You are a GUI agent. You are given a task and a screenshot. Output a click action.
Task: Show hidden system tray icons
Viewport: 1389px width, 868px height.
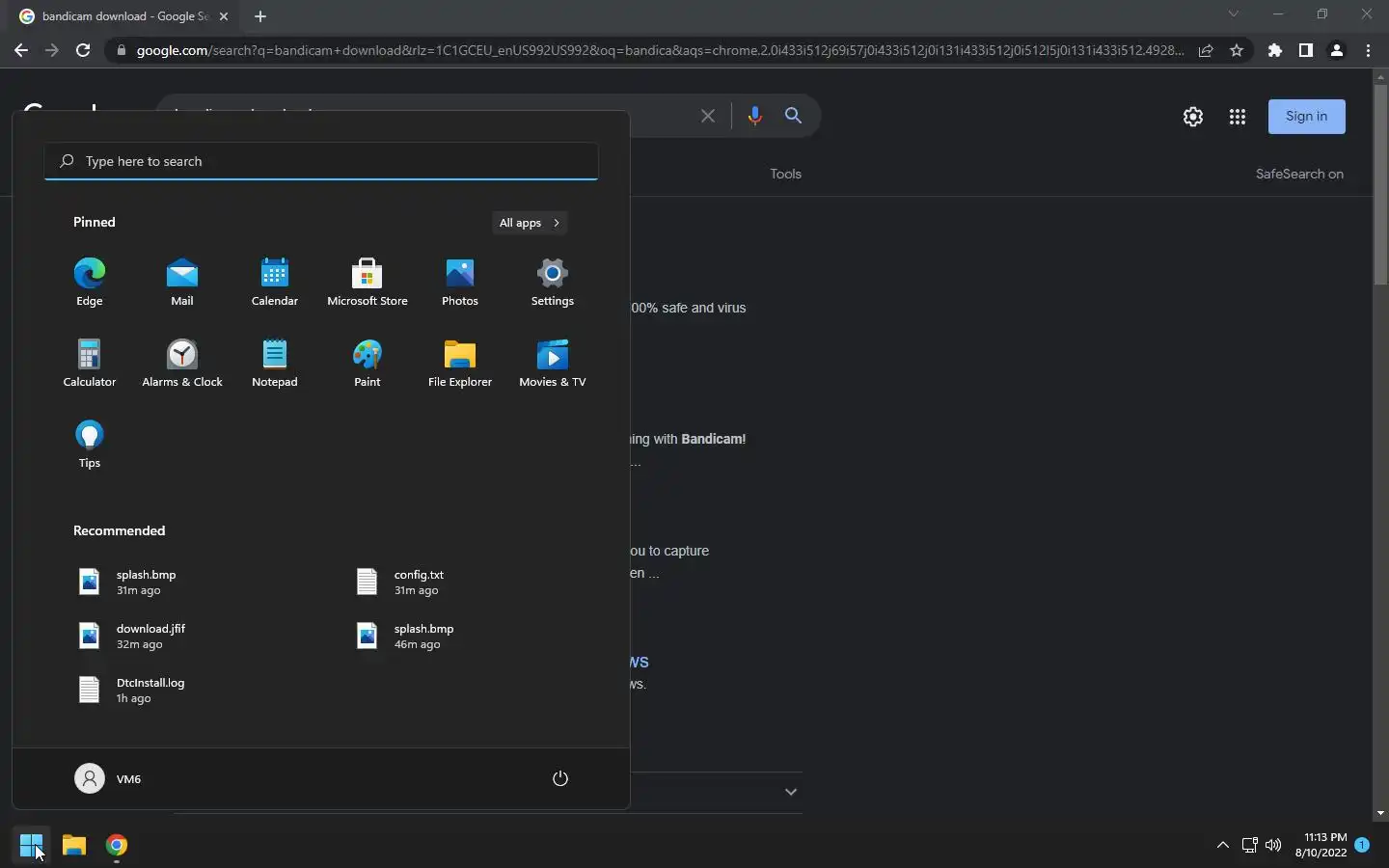click(x=1222, y=846)
